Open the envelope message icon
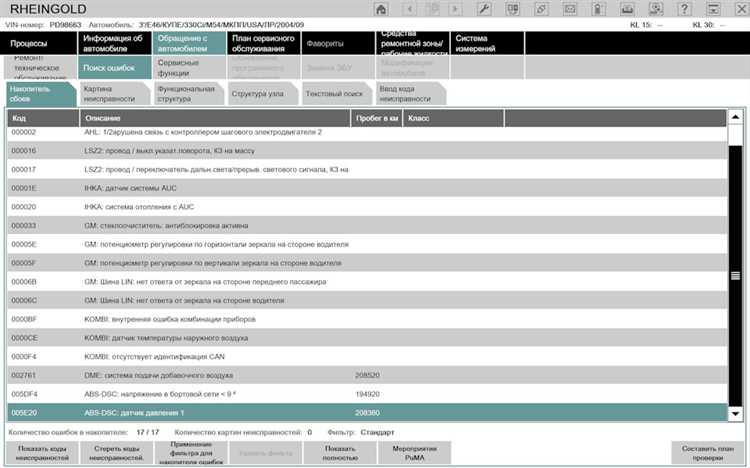Image resolution: width=750 pixels, height=468 pixels. (x=570, y=9)
